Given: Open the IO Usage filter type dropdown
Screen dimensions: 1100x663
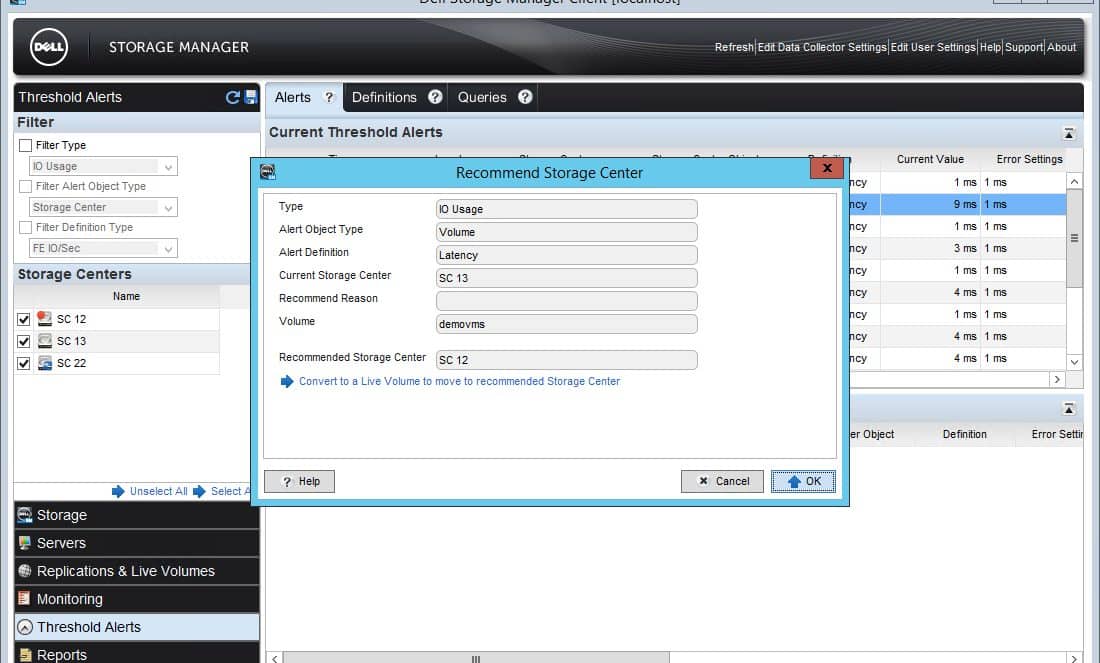Looking at the screenshot, I should pos(103,166).
